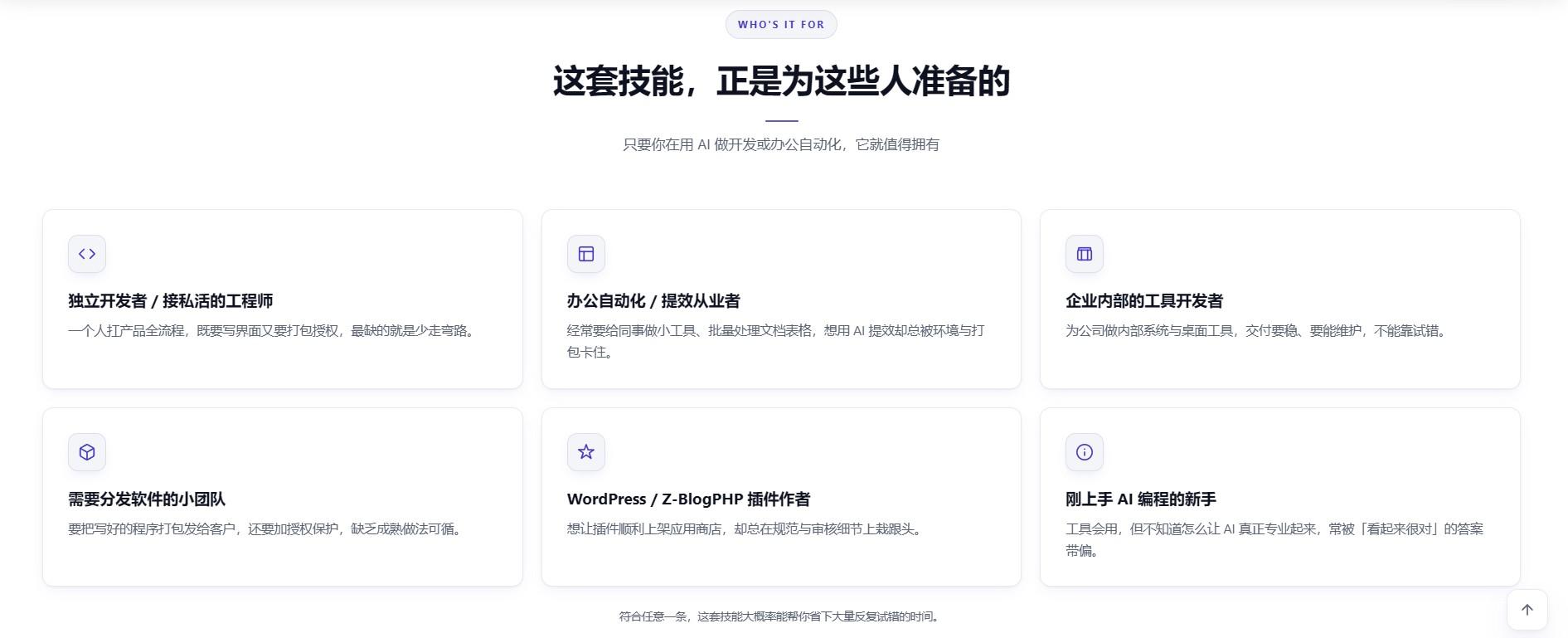Viewport: 1568px width, 638px height.
Task: Click the WHO'S IT FOR badge
Action: pyautogui.click(x=781, y=24)
